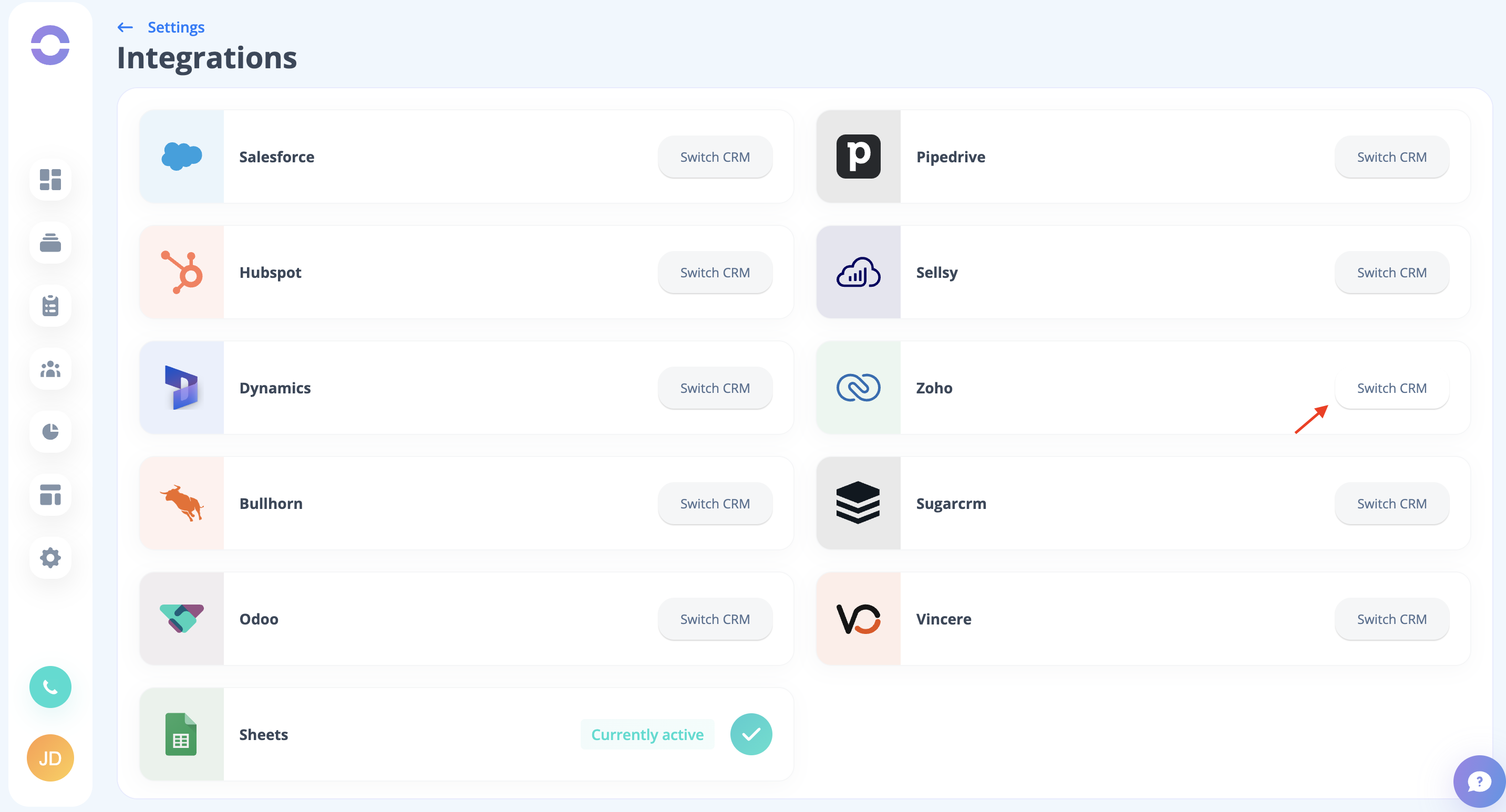Click the Vincere logo thumbnail
The height and width of the screenshot is (812, 1506).
[858, 619]
